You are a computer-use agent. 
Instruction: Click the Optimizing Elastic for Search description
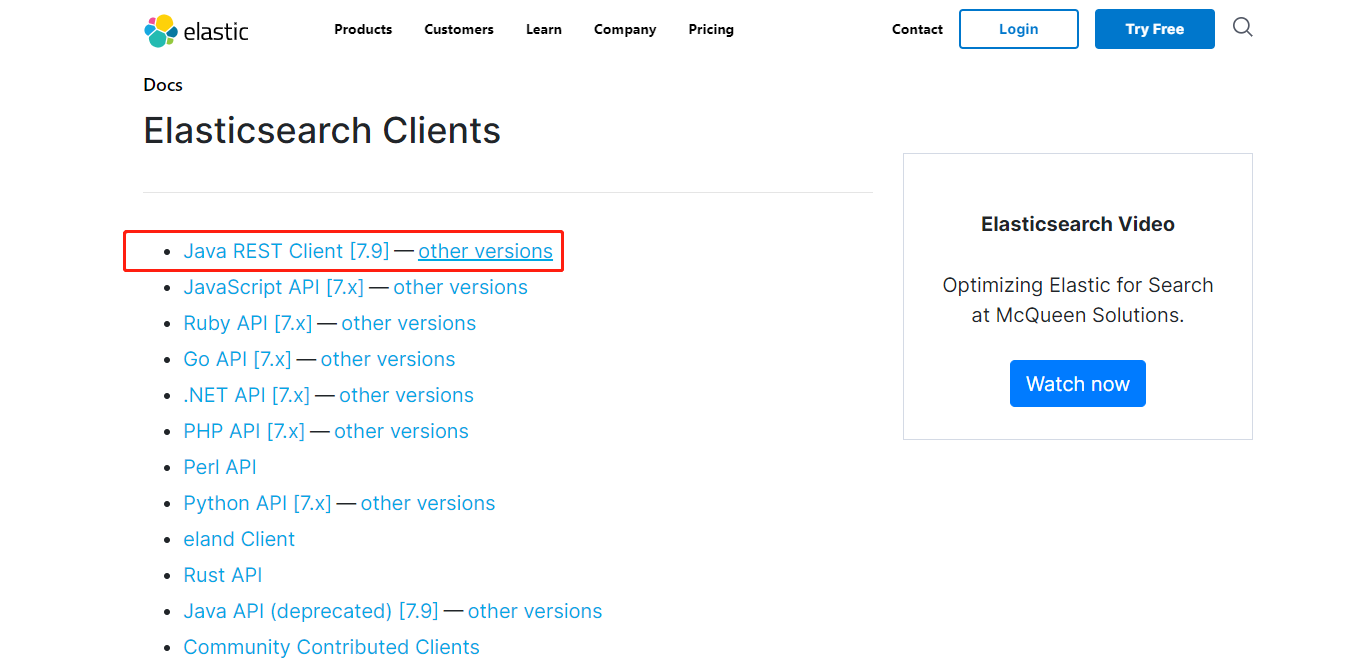click(x=1078, y=300)
